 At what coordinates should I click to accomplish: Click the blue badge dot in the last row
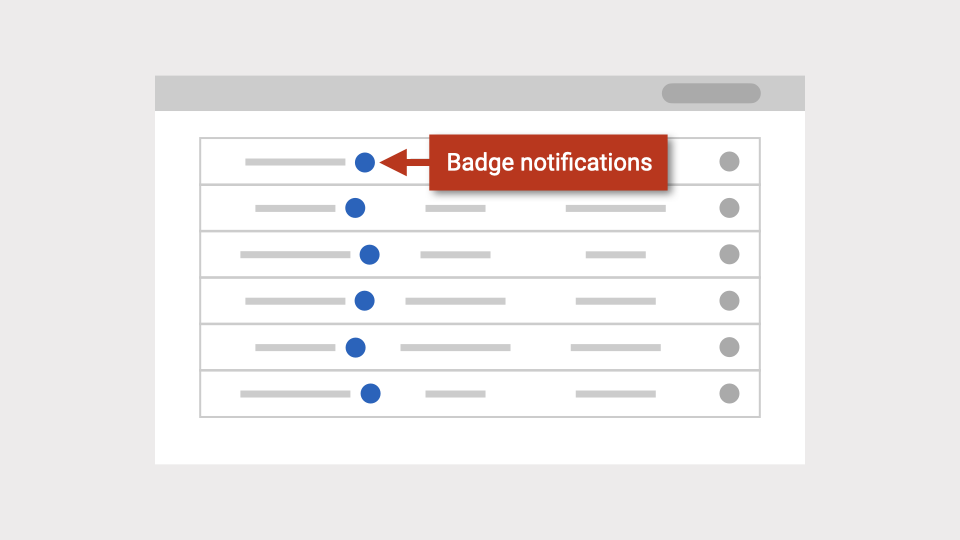(370, 394)
